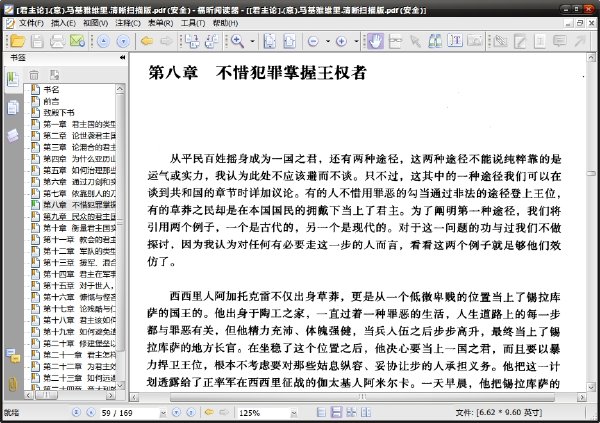Zoom out with the minus circle
Viewport: 600px width, 423px height.
(313, 41)
